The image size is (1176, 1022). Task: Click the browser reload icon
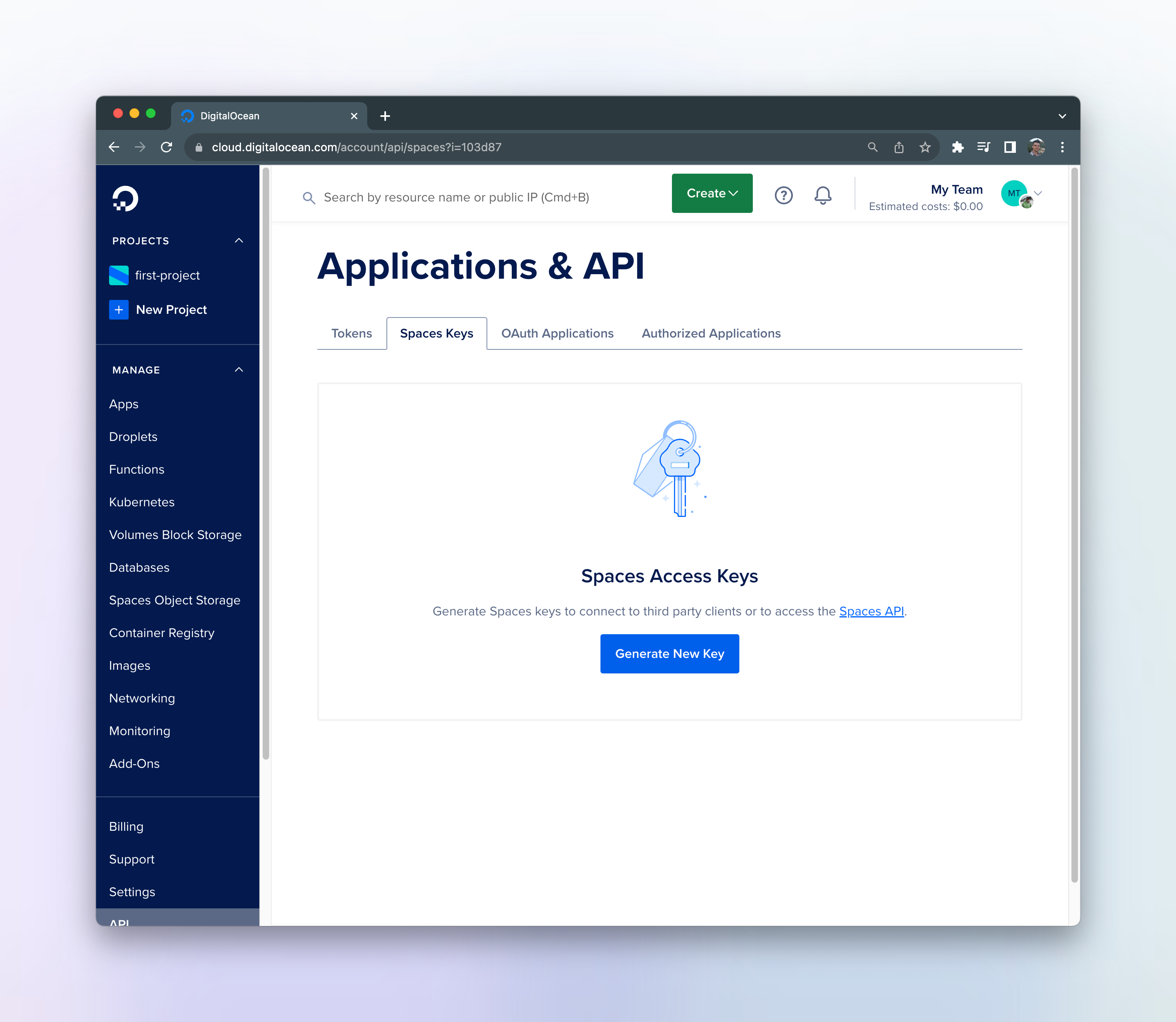[166, 147]
